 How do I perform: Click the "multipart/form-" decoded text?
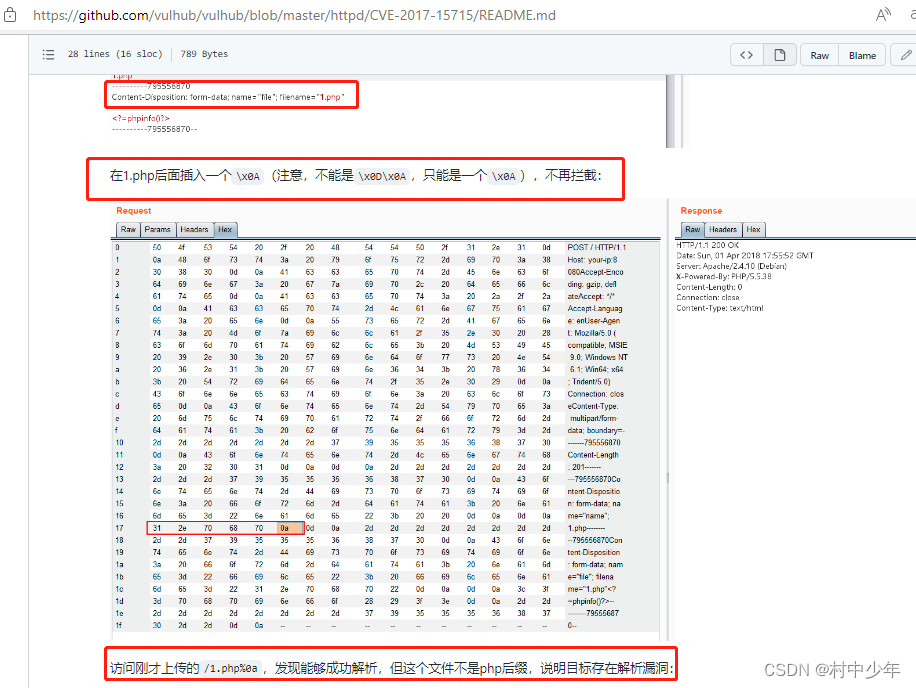coord(594,418)
